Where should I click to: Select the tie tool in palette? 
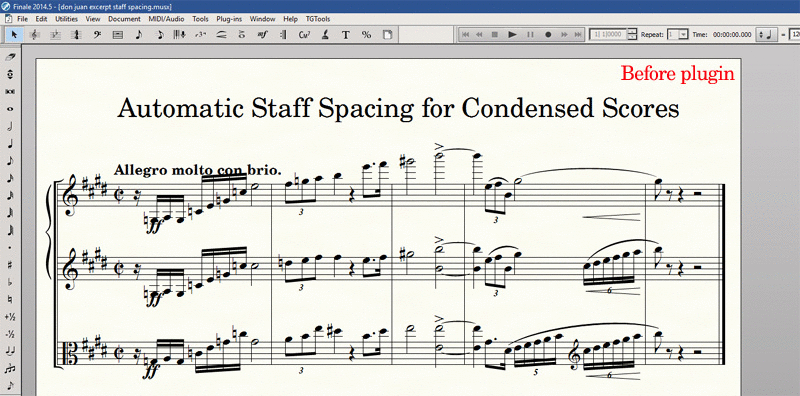(10, 352)
